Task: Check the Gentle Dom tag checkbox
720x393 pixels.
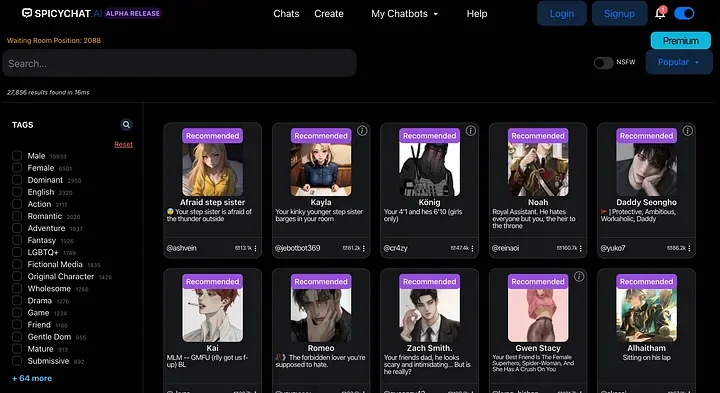Action: click(17, 337)
